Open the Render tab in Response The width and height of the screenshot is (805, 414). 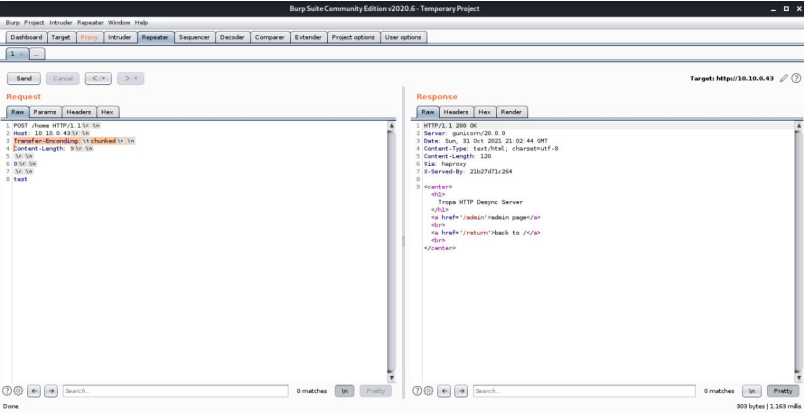[513, 111]
